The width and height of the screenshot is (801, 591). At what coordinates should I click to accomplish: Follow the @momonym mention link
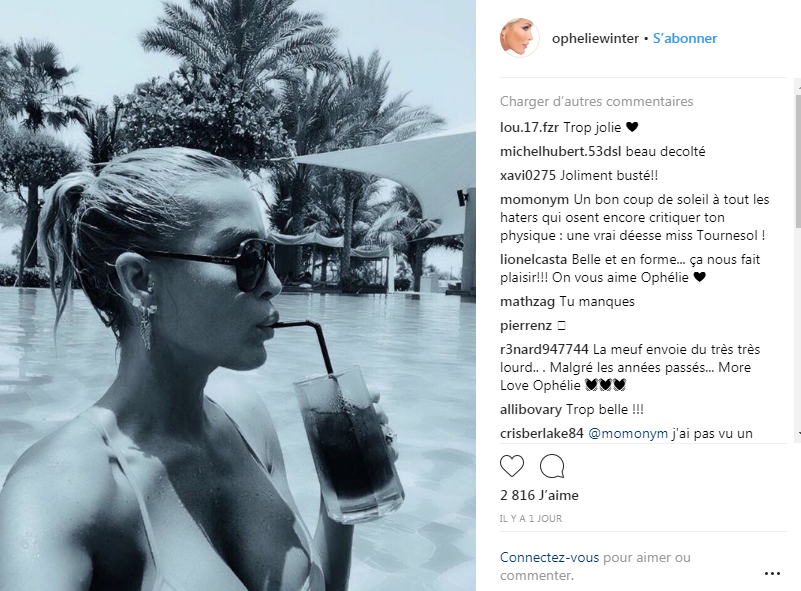coord(628,433)
